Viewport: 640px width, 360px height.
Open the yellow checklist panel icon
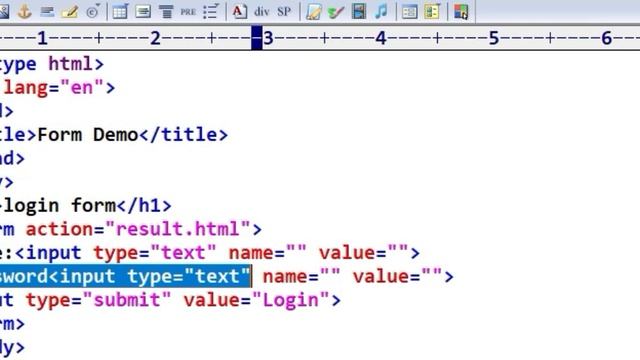(x=432, y=11)
